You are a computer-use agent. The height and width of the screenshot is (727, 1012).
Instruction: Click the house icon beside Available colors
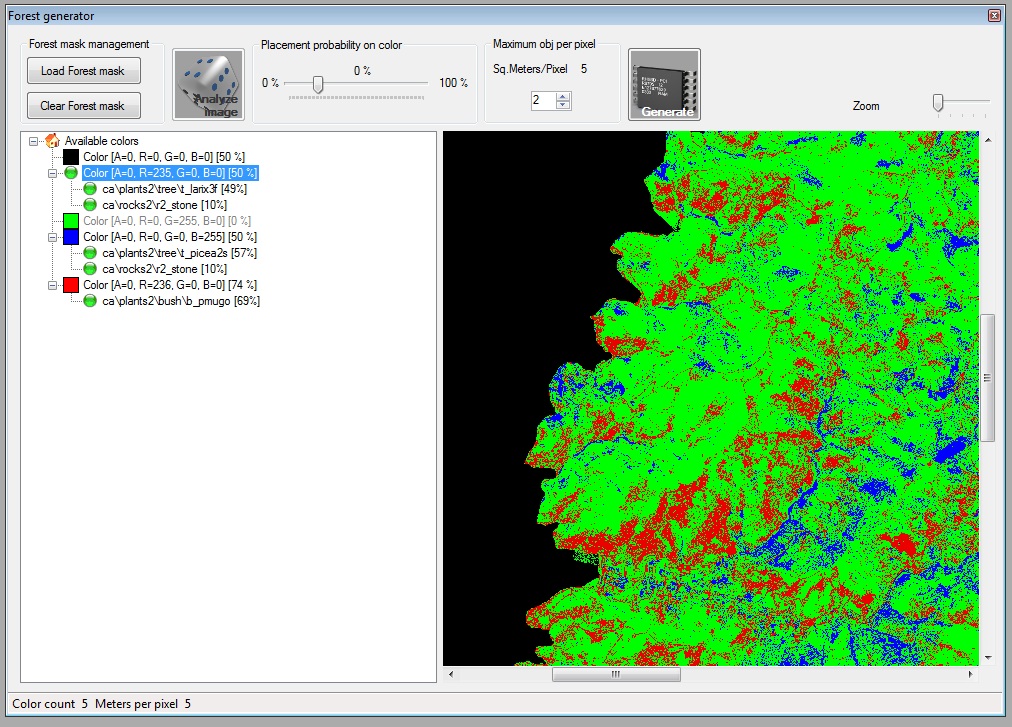[x=52, y=141]
